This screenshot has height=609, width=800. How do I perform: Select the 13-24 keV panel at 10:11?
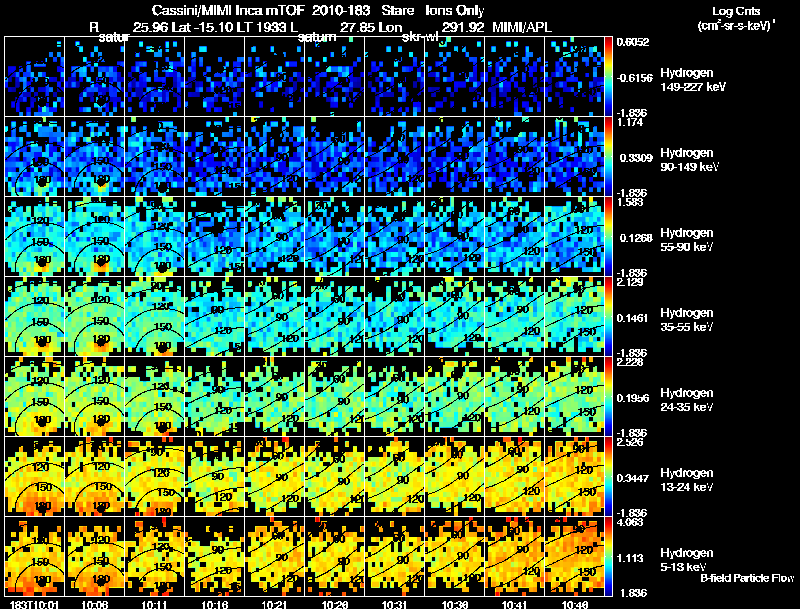point(155,477)
